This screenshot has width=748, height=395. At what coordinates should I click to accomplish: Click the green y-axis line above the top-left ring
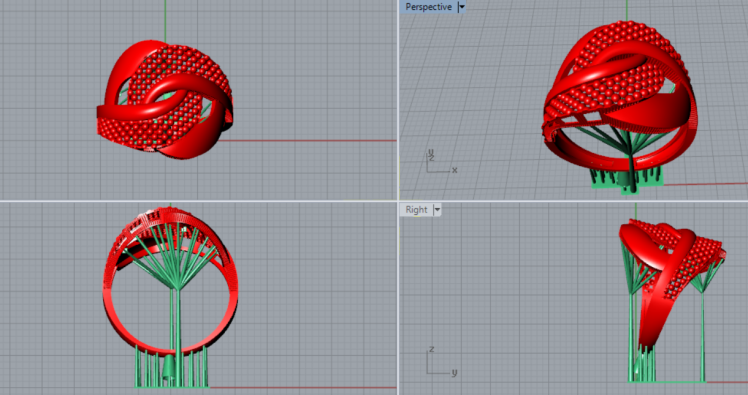pos(166,20)
